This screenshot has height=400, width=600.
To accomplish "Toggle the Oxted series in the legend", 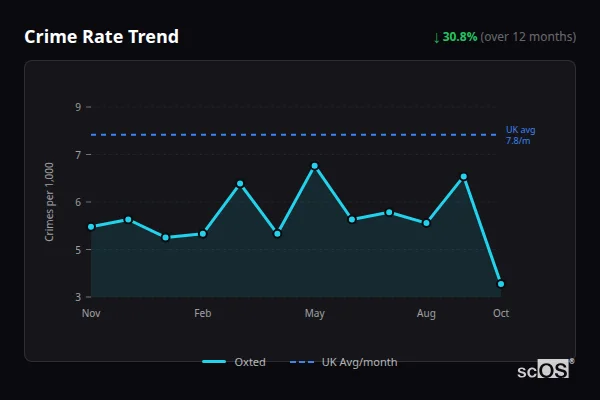I will point(234,362).
